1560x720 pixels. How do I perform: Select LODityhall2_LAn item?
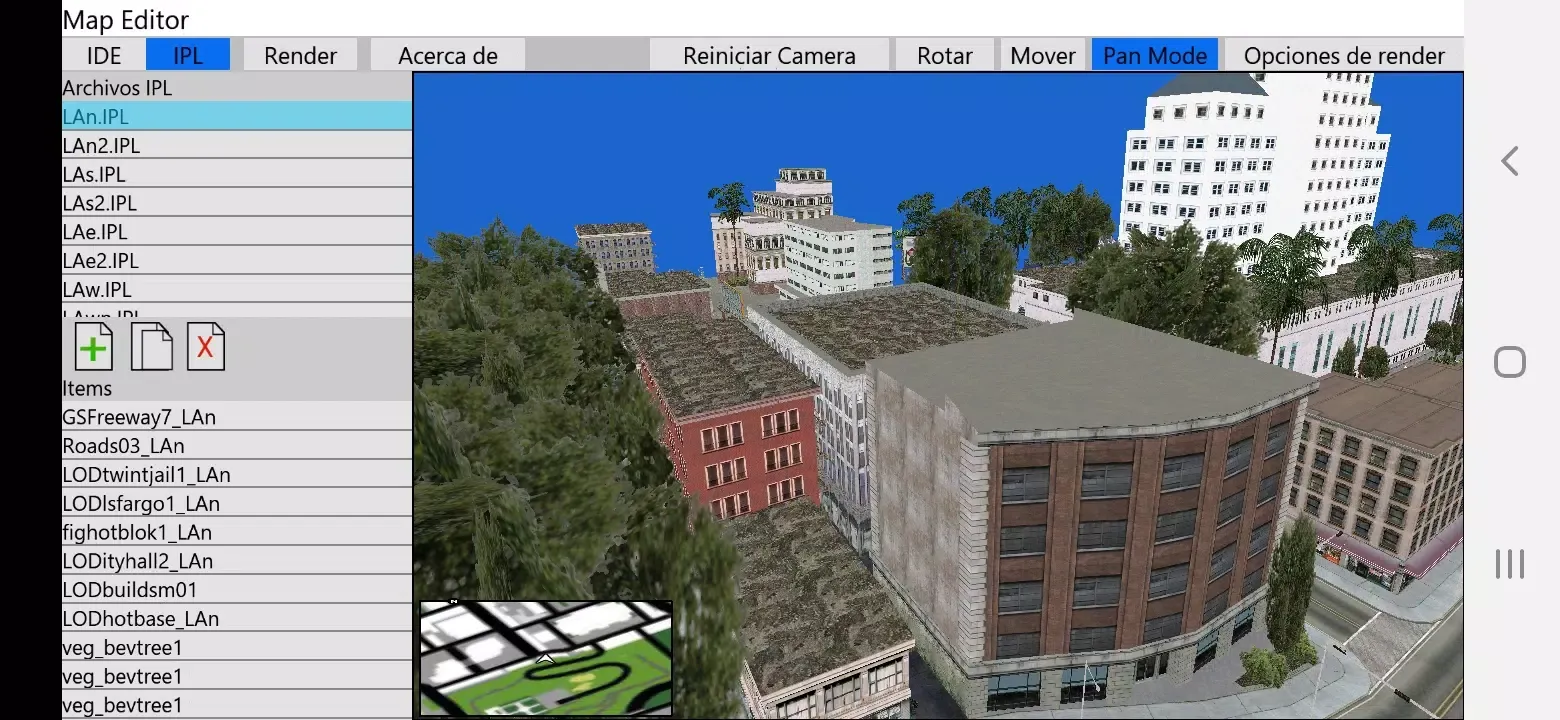[x=237, y=561]
